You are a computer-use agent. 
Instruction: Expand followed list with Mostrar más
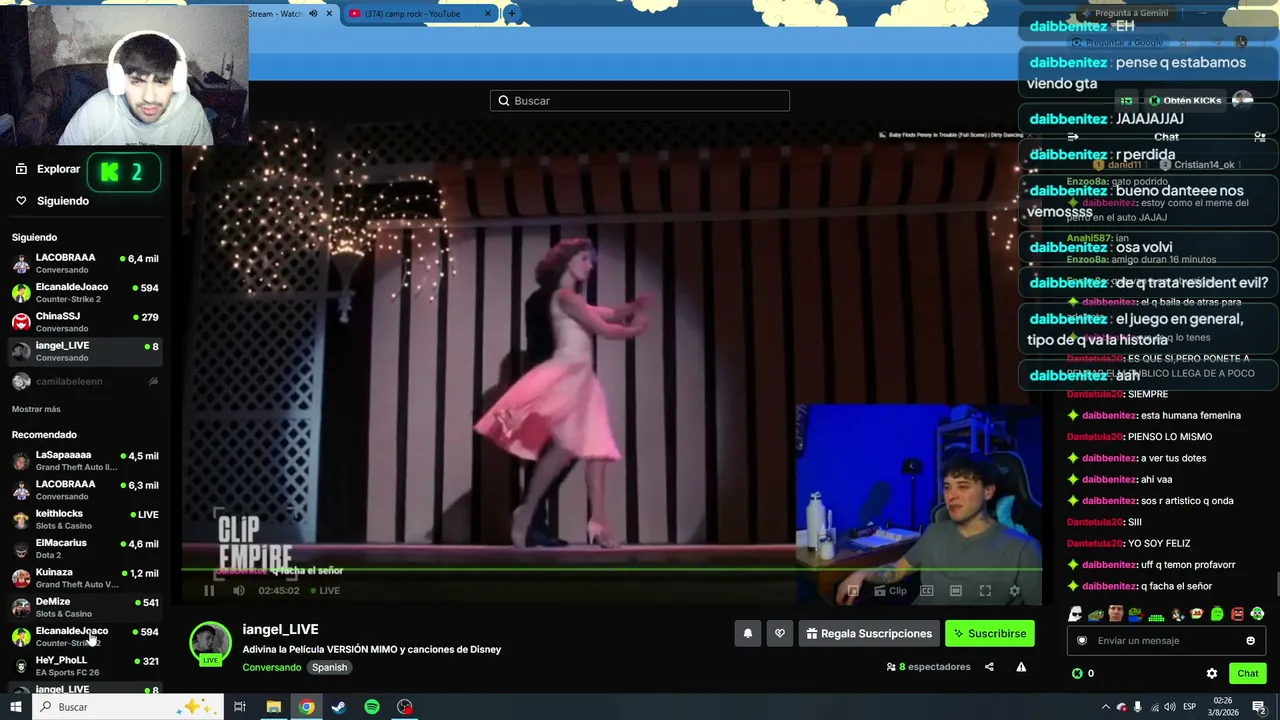tap(36, 409)
